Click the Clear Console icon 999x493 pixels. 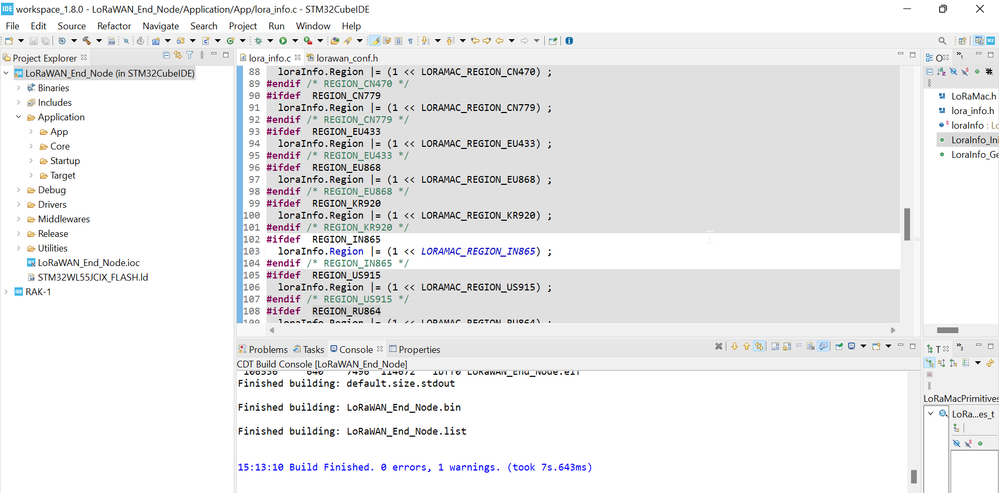tap(811, 347)
